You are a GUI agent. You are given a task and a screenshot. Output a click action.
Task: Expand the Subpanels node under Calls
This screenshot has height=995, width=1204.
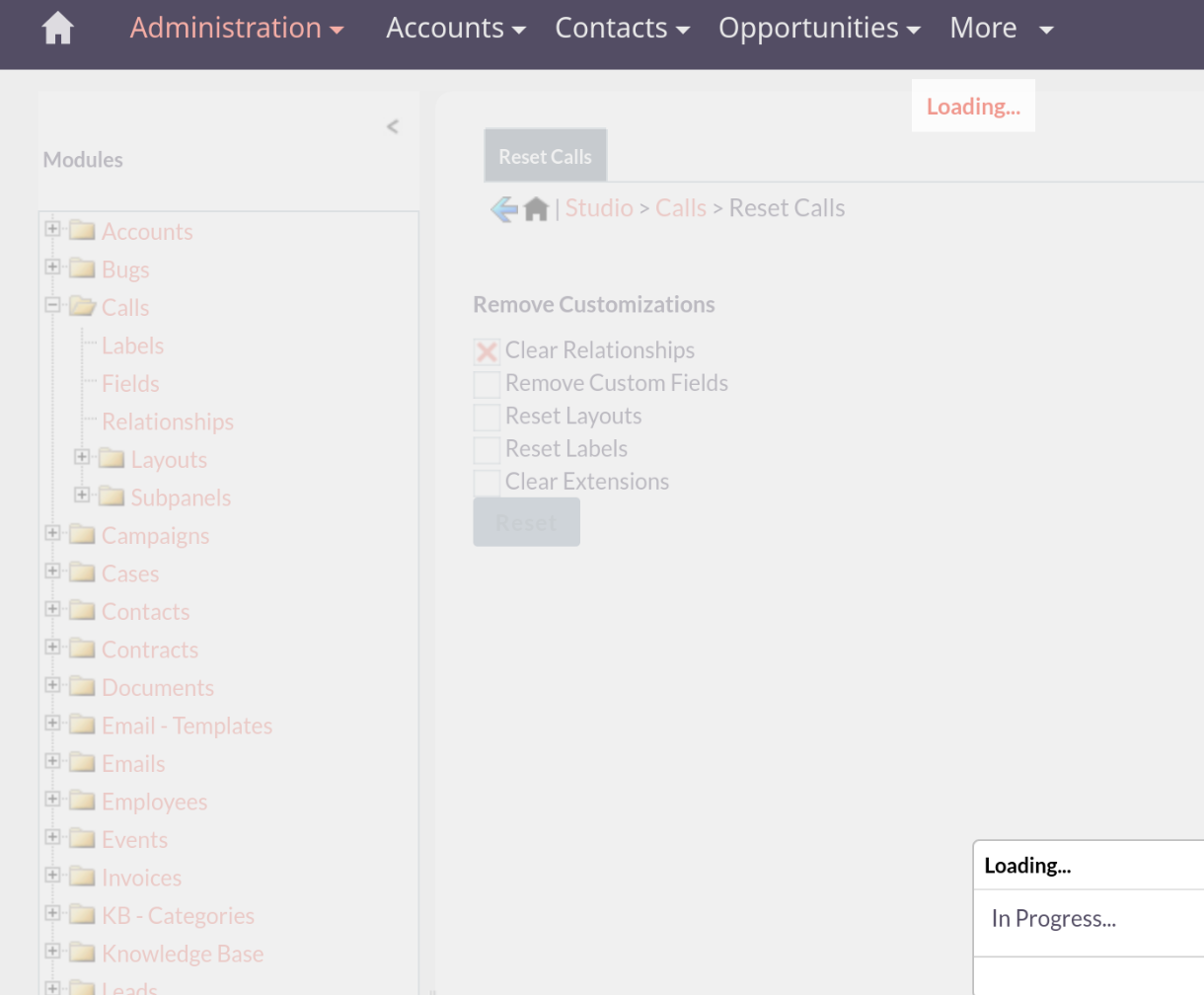[x=82, y=496]
